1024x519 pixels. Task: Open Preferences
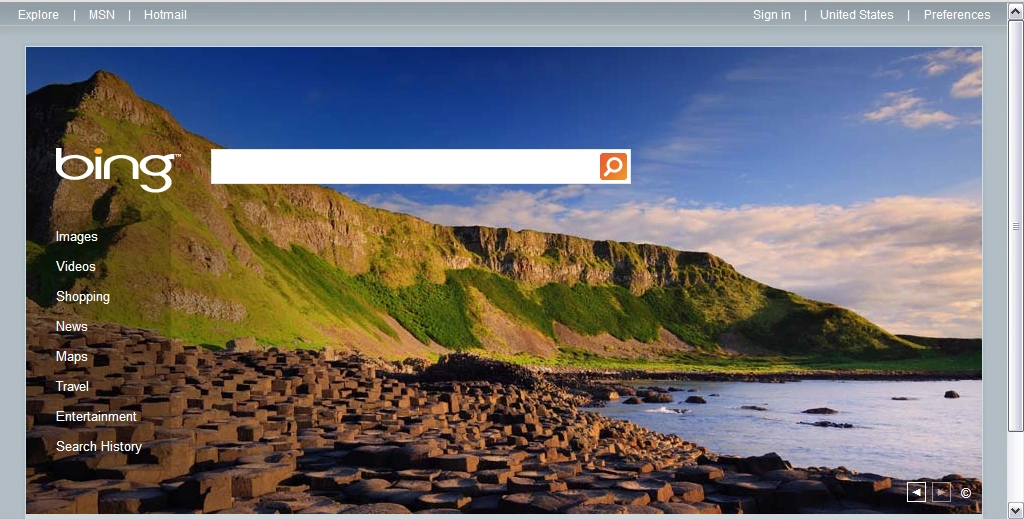tap(956, 15)
